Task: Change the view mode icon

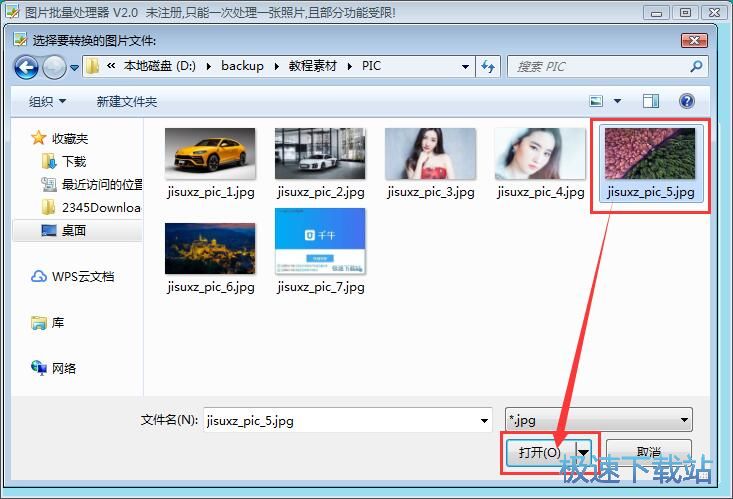Action: pos(596,101)
